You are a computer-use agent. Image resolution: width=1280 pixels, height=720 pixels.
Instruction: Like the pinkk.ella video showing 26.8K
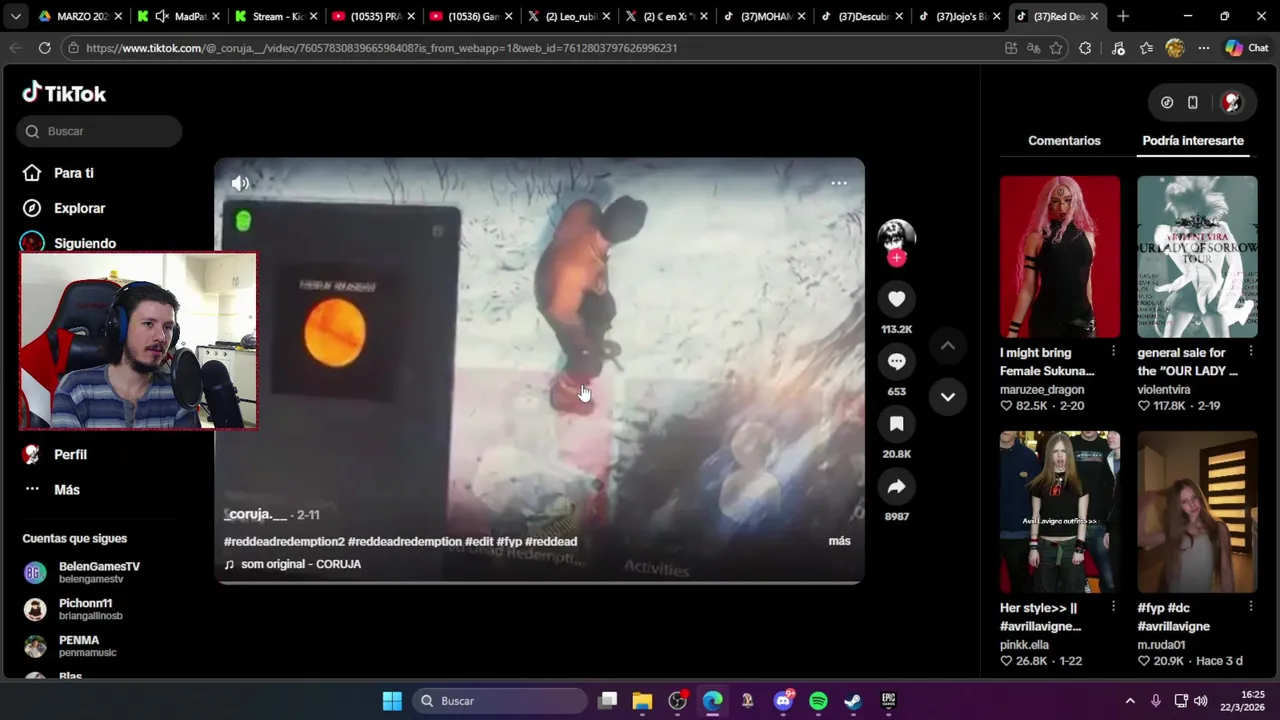click(1006, 661)
